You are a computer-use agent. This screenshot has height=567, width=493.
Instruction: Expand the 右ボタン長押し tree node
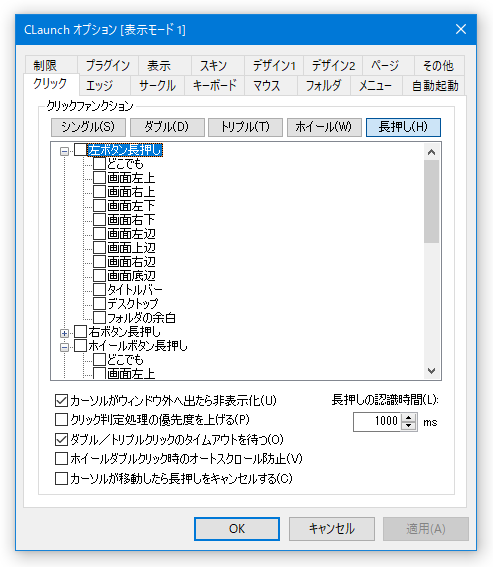pyautogui.click(x=64, y=333)
